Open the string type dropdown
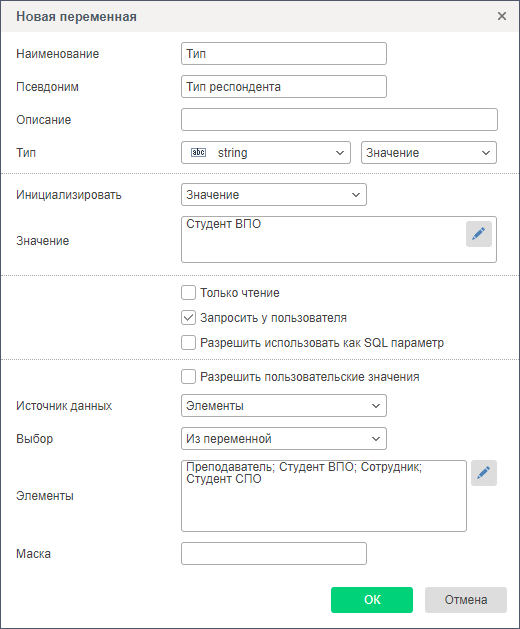The width and height of the screenshot is (520, 629). [266, 152]
